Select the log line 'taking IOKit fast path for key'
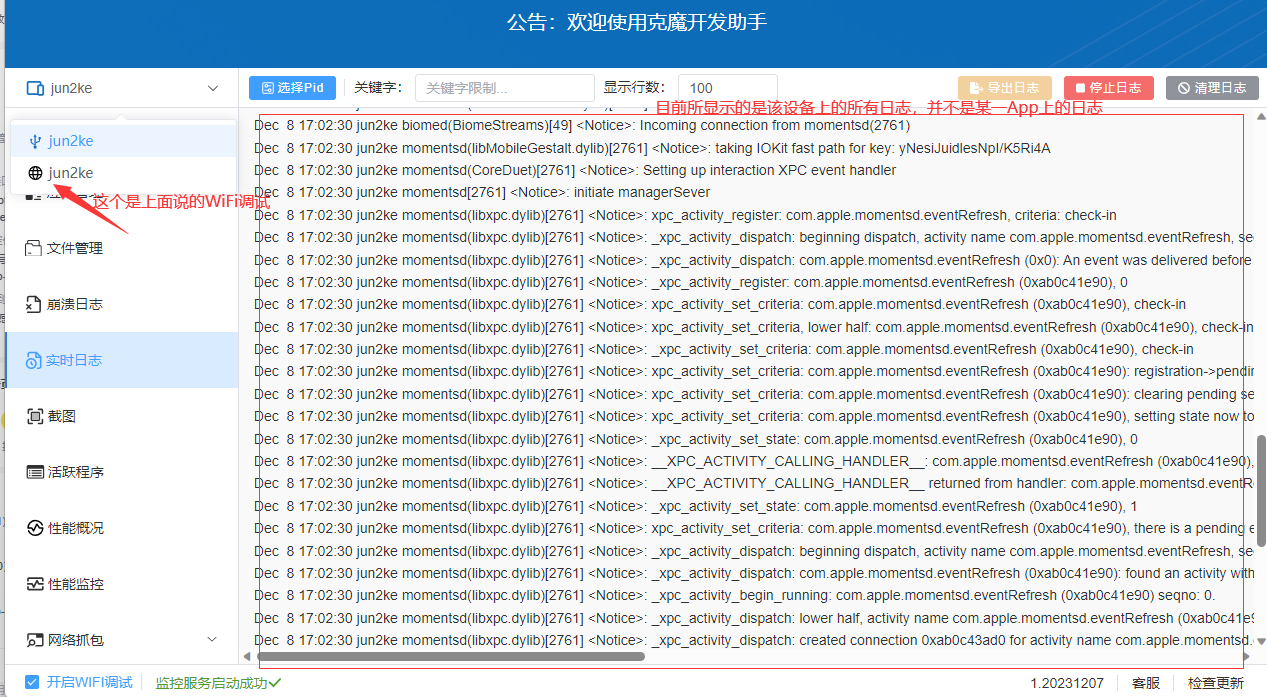1267x697 pixels. (652, 148)
